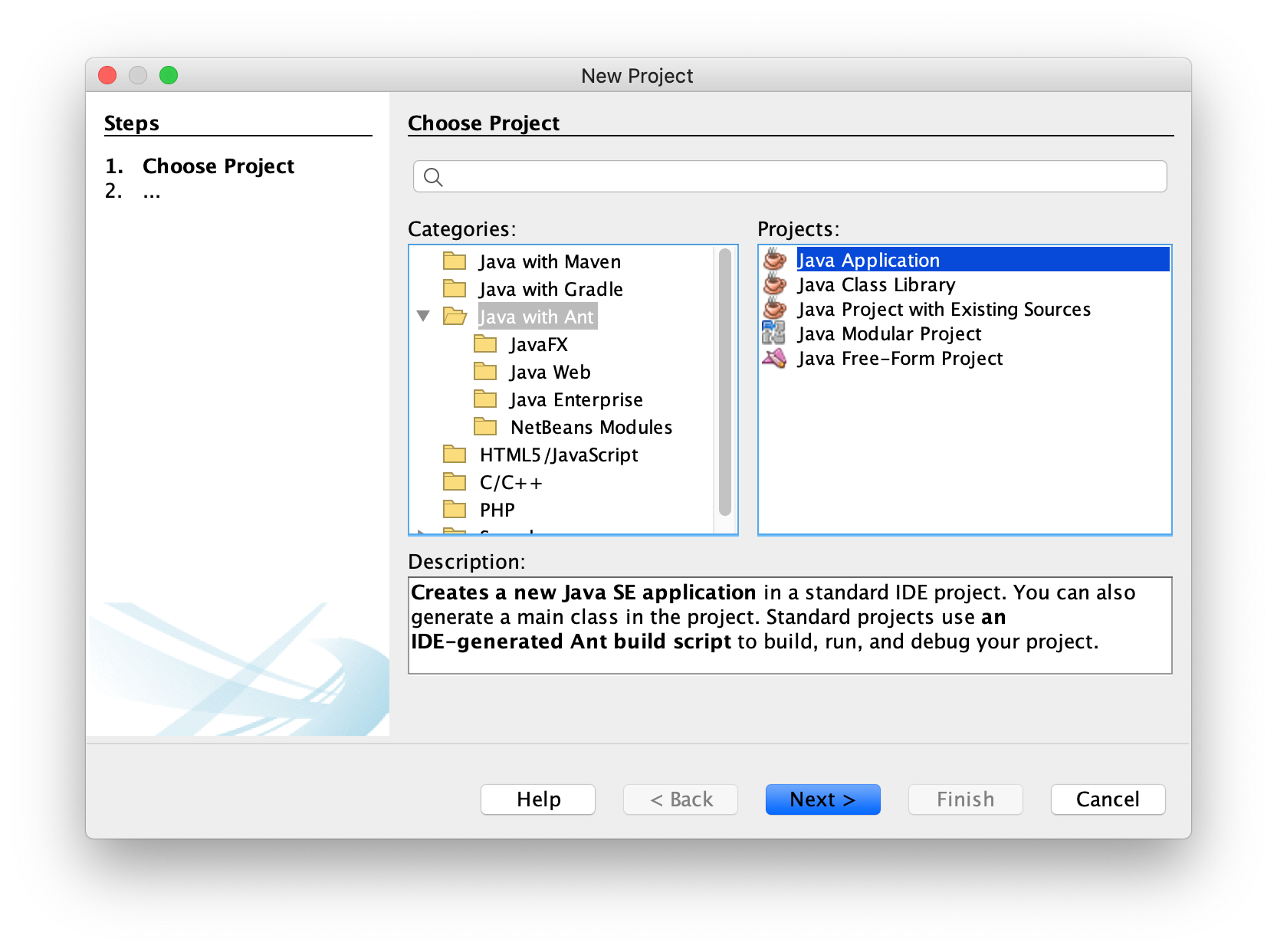
Task: Click the Description text area
Action: click(x=790, y=625)
